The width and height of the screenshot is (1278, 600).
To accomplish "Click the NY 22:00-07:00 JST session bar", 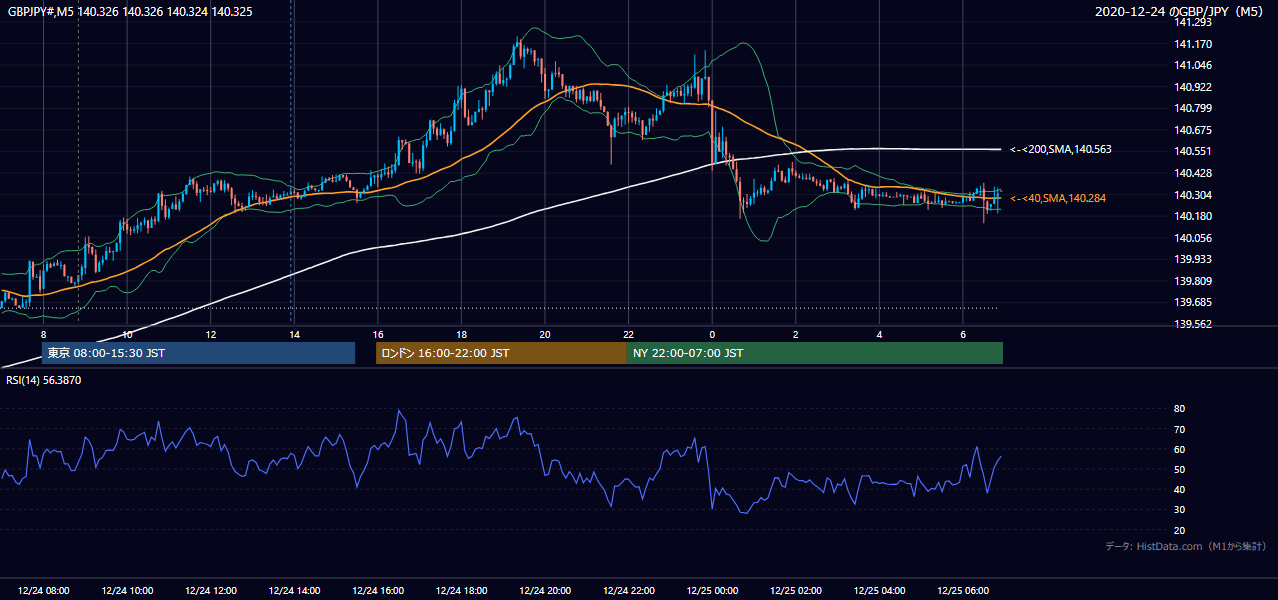I will [815, 353].
